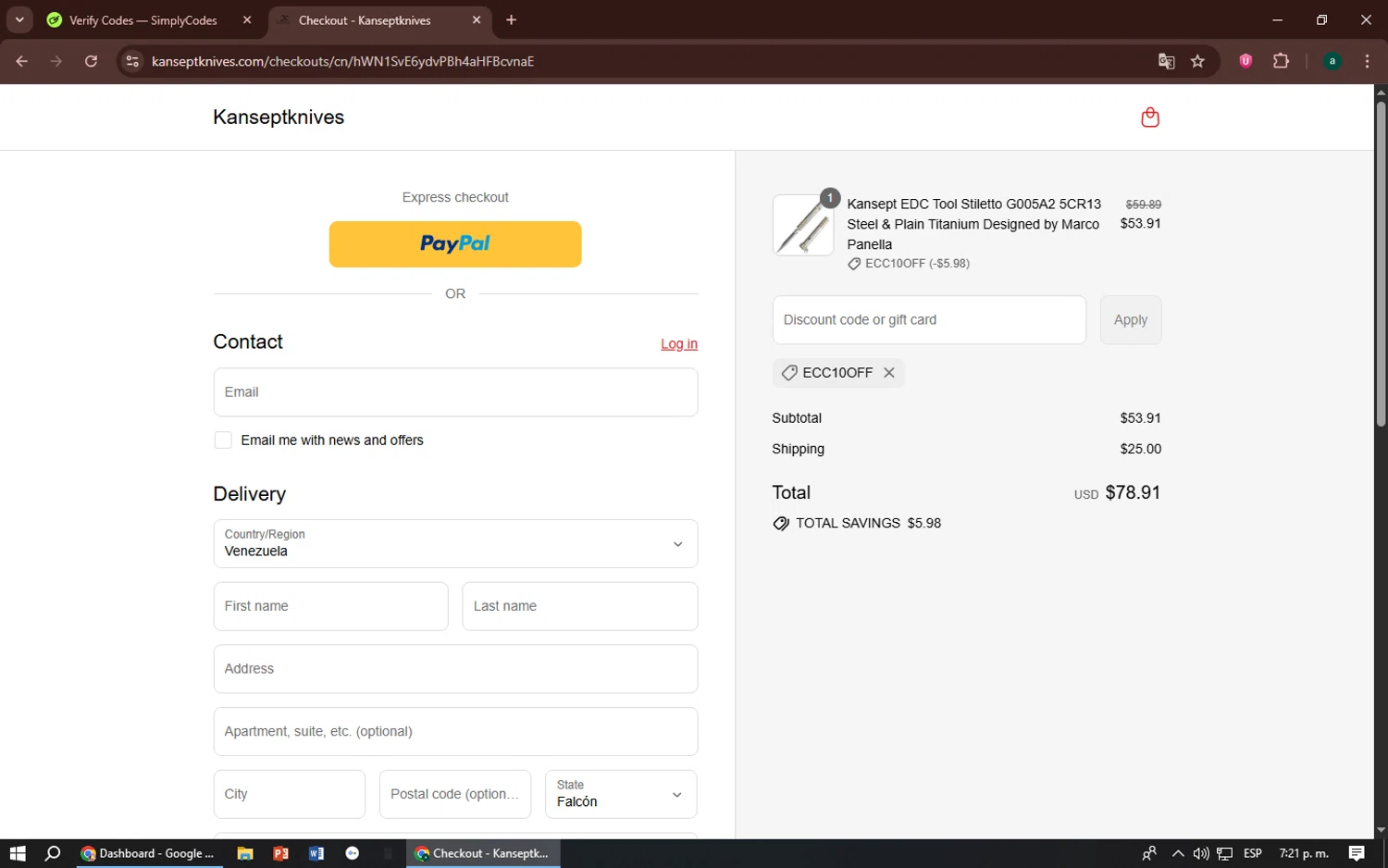Click the address bar URL
Screen dimensions: 1388x868
pos(343,62)
